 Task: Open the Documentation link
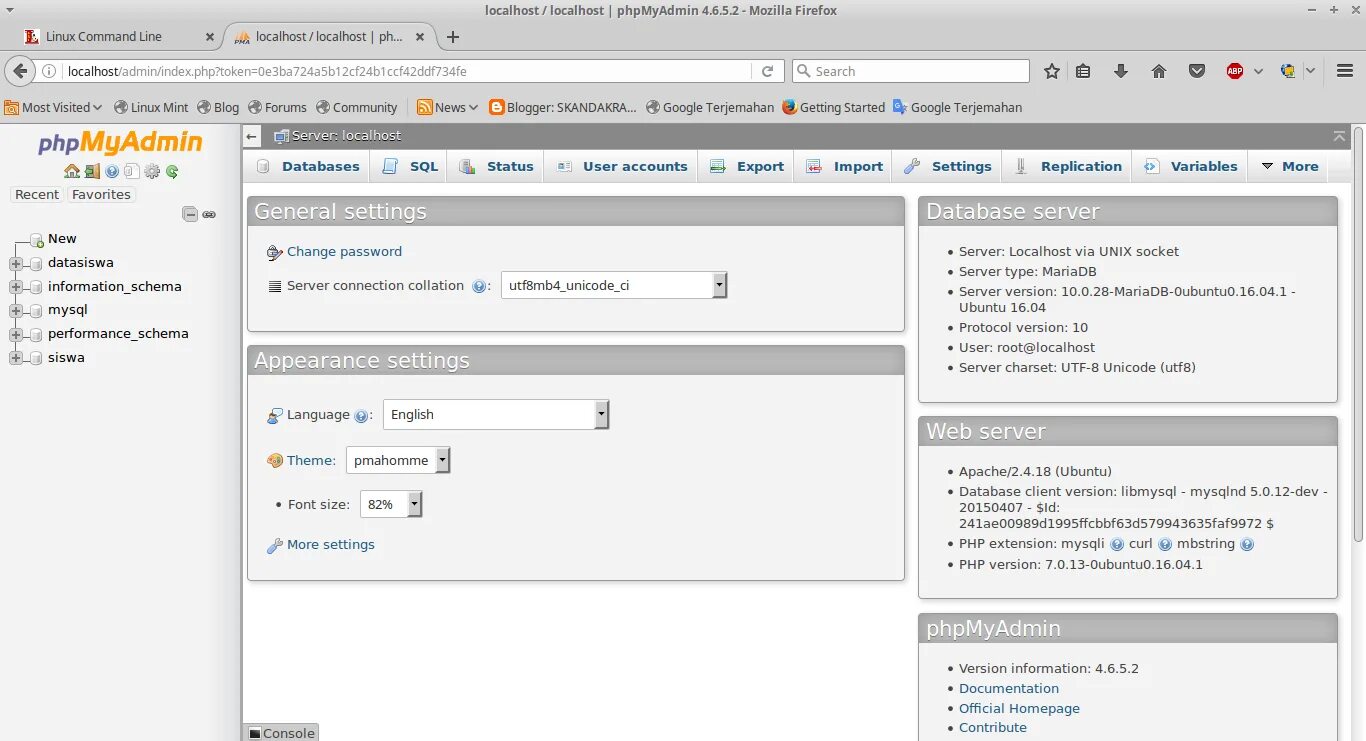click(1009, 688)
